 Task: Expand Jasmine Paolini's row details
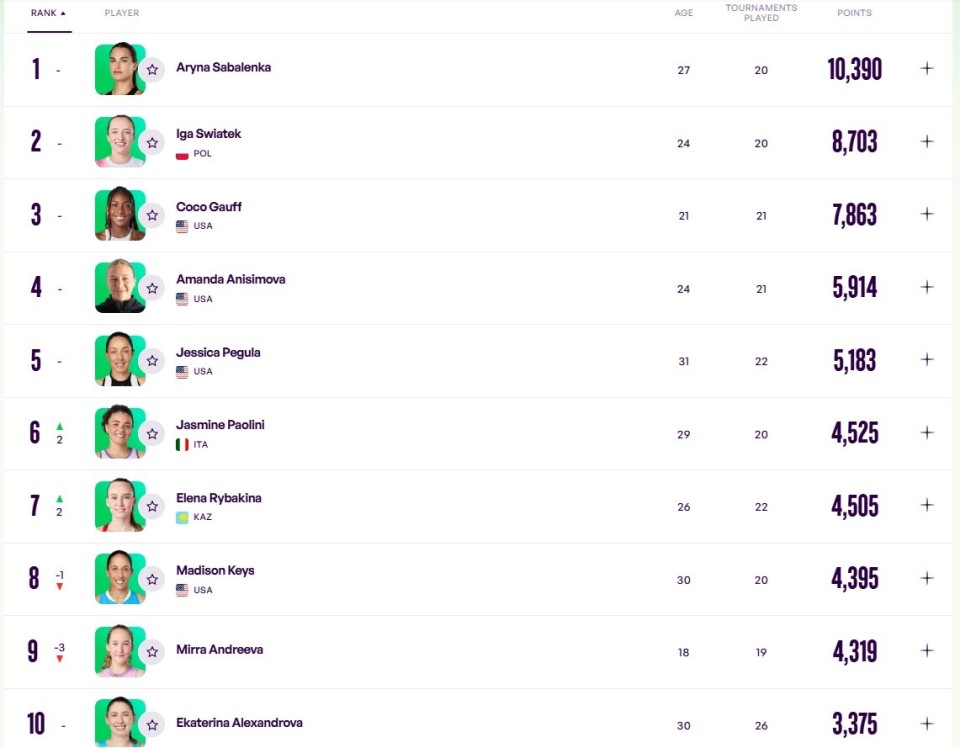tap(927, 433)
